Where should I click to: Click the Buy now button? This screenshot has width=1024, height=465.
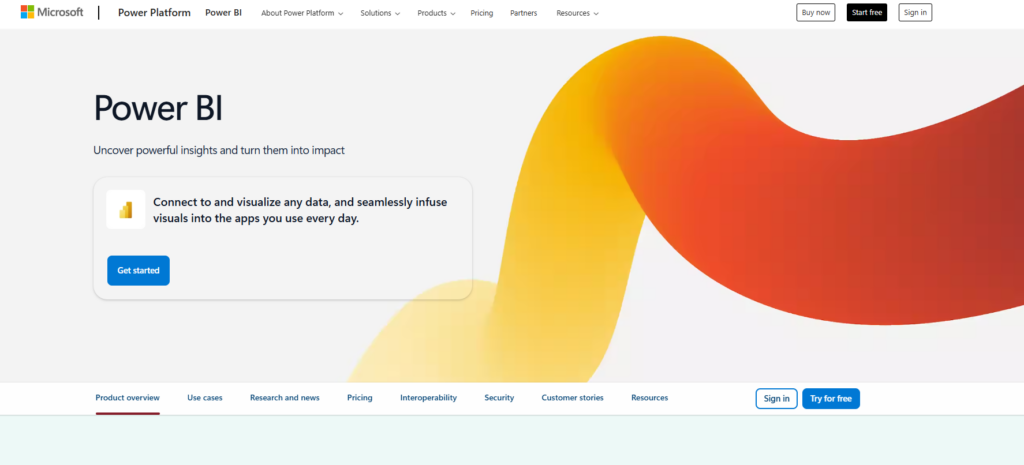click(815, 13)
